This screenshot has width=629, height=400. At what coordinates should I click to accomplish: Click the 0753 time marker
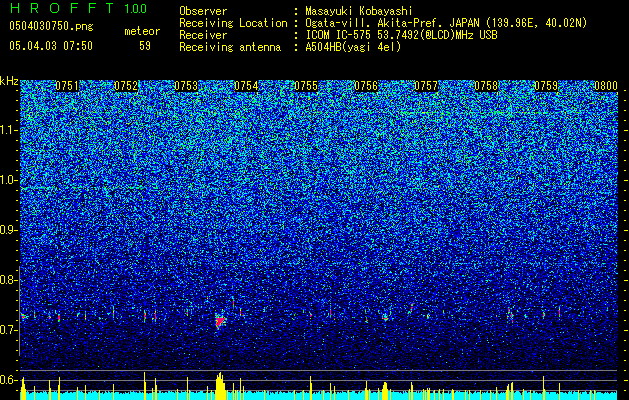tap(186, 86)
